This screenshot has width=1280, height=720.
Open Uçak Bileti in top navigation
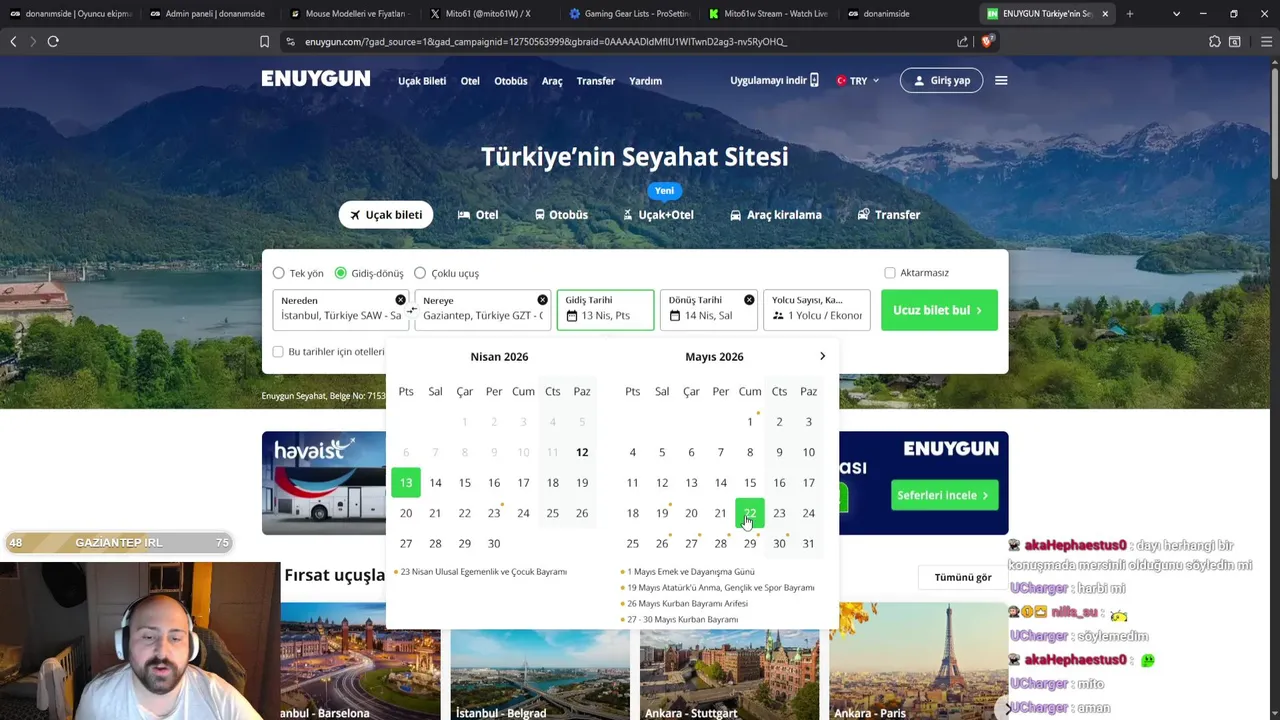(422, 81)
